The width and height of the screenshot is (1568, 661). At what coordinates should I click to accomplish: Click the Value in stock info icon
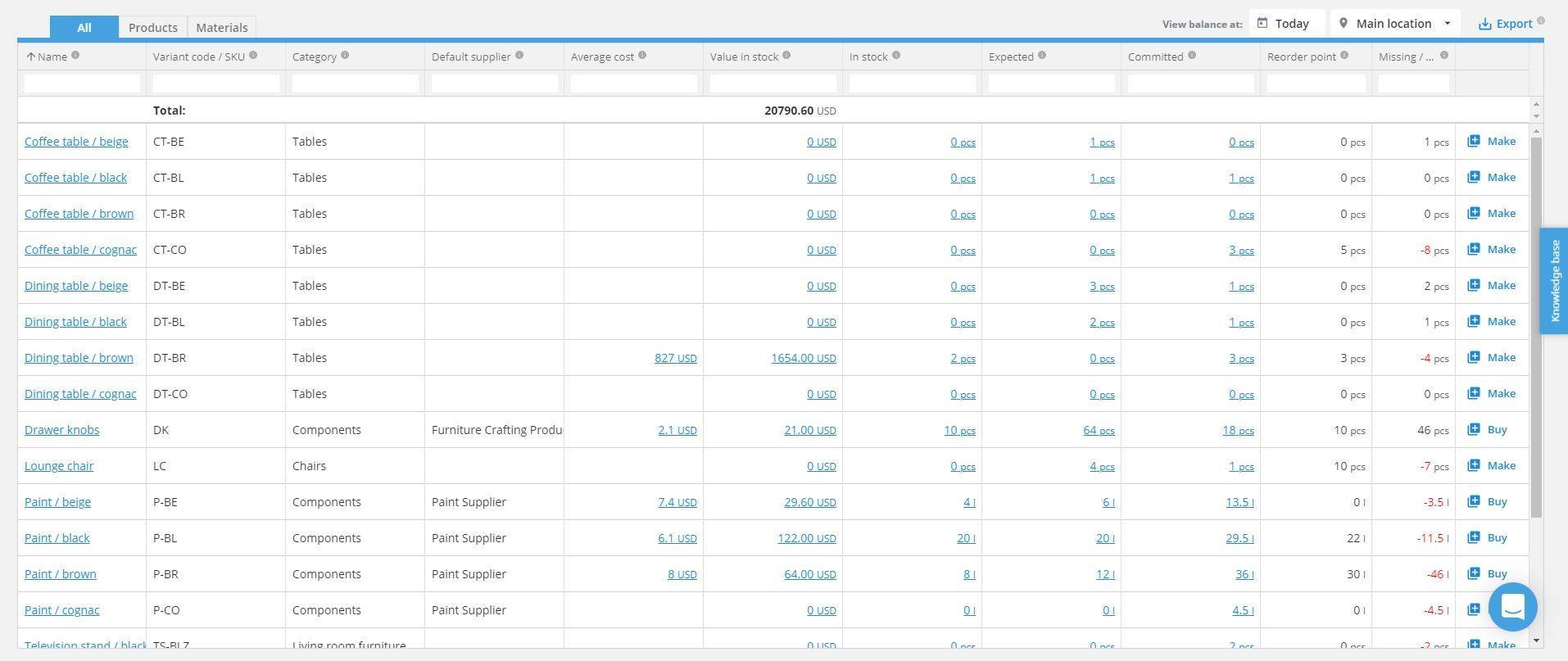(786, 56)
